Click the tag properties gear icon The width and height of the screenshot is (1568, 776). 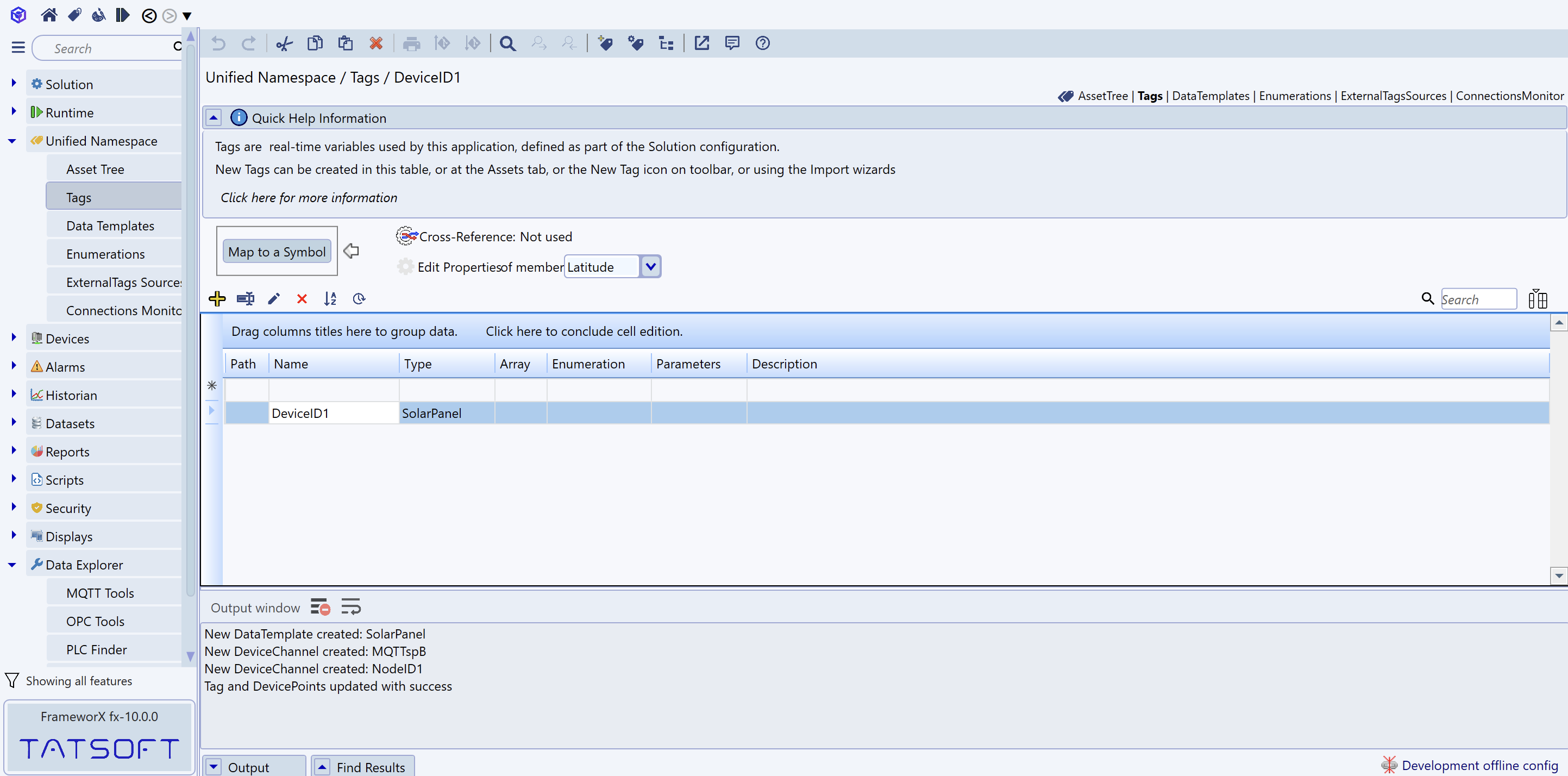coord(636,43)
